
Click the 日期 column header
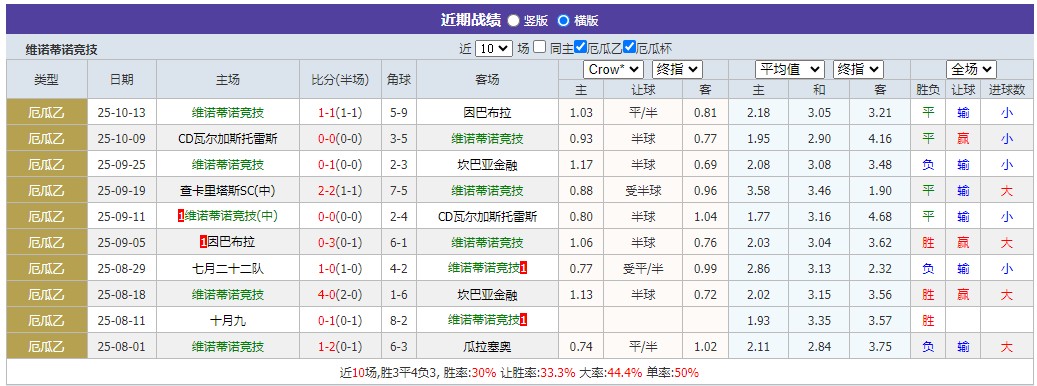pyautogui.click(x=122, y=79)
